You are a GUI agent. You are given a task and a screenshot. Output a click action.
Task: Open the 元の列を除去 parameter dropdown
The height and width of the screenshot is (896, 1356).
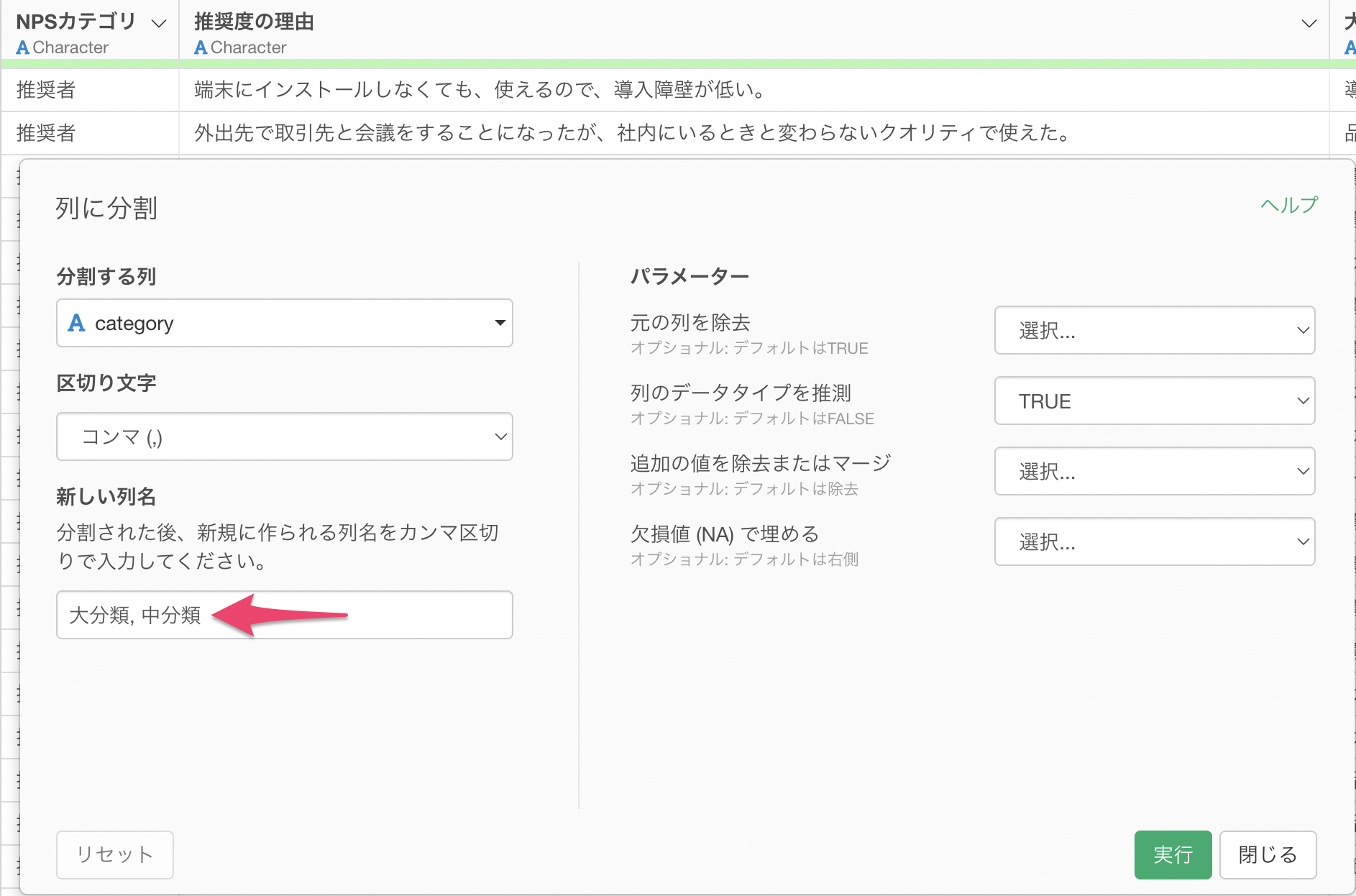pos(1155,330)
